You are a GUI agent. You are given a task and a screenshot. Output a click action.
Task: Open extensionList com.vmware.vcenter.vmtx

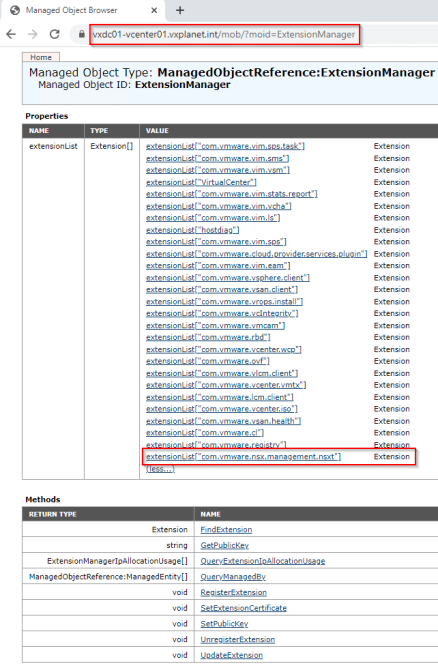226,385
